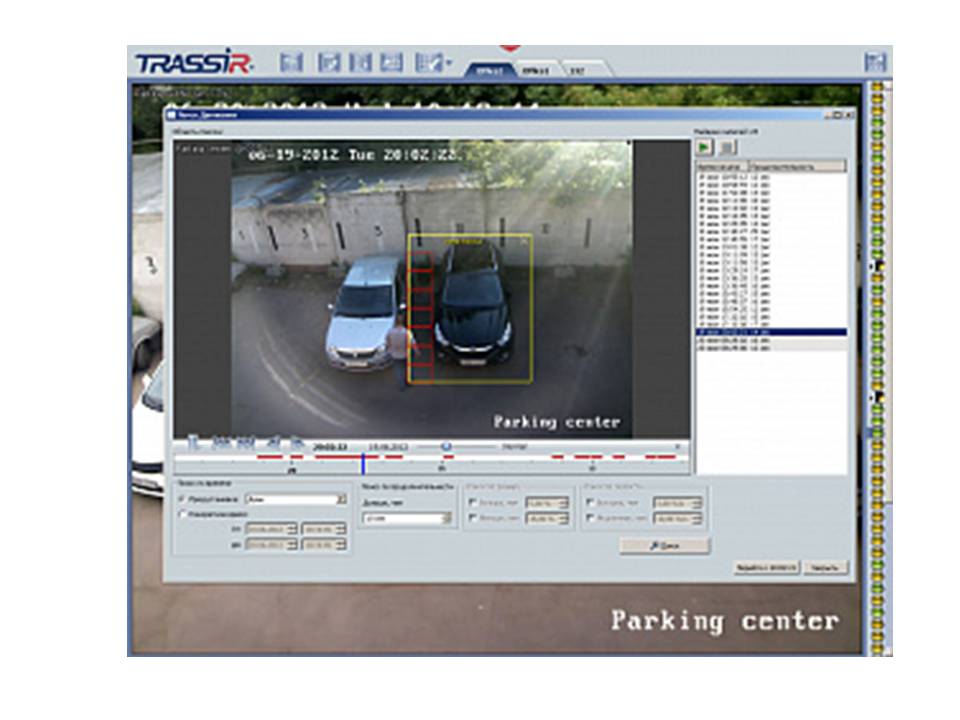
Task: Open the dropdown beside the checked option in the first group
Action: tap(296, 500)
